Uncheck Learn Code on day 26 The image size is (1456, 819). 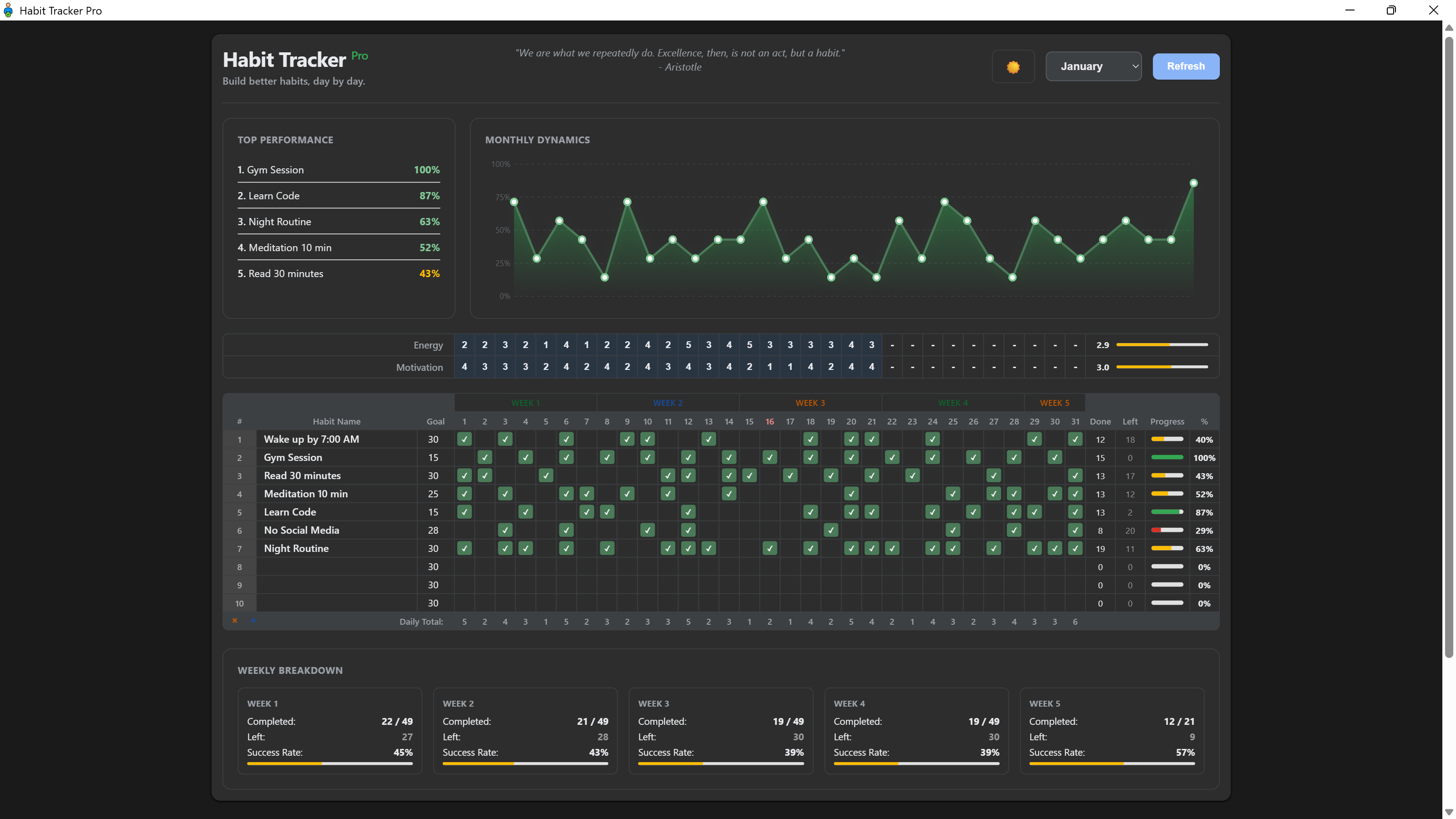[x=973, y=512]
